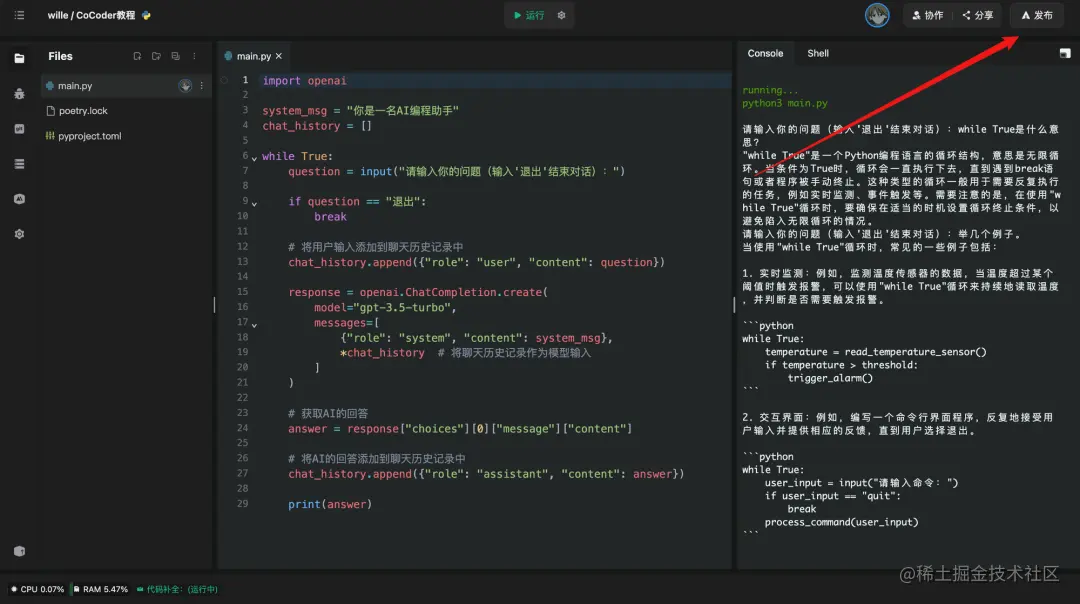Select main.py in the file tree
The height and width of the screenshot is (604, 1080).
point(125,86)
